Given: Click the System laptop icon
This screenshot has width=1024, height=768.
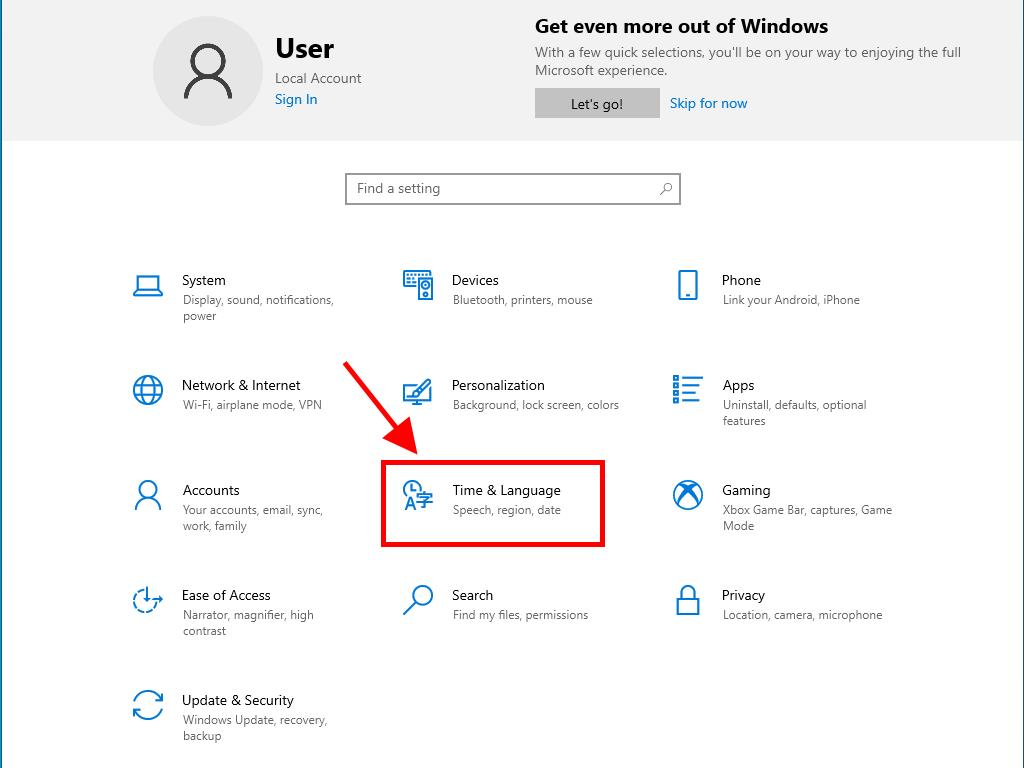Looking at the screenshot, I should tap(148, 286).
